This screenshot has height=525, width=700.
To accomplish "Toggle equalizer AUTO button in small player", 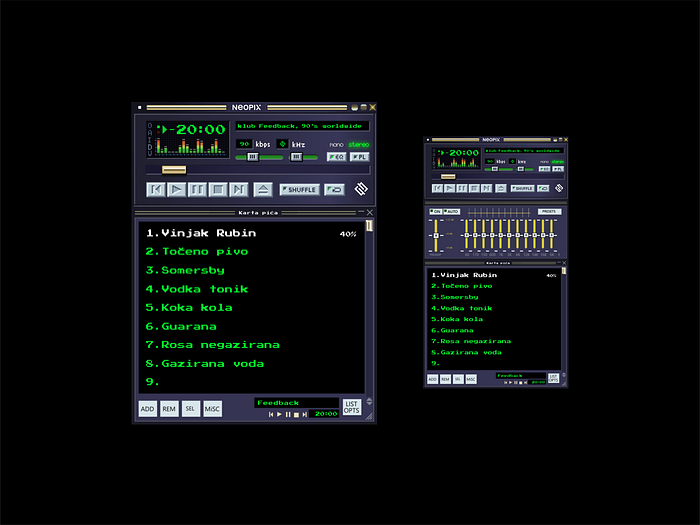I will tap(451, 212).
